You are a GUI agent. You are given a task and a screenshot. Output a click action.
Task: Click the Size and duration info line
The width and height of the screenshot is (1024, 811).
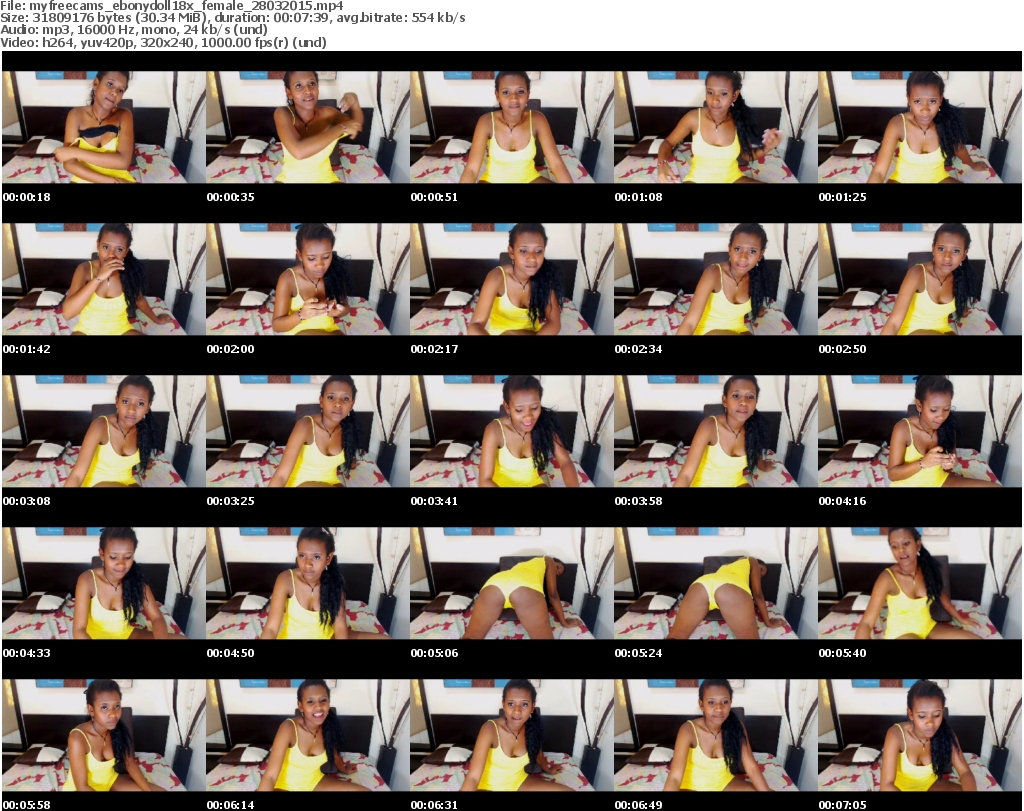tap(232, 18)
